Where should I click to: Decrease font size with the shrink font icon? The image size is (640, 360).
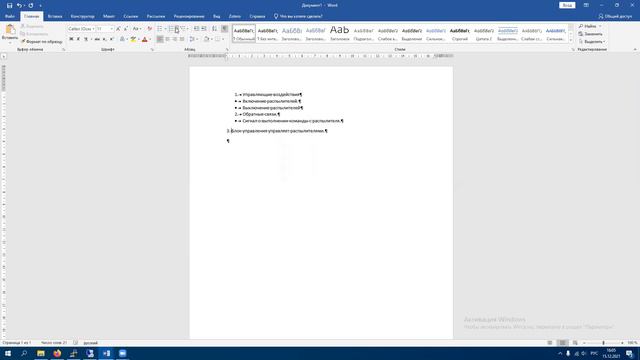126,29
